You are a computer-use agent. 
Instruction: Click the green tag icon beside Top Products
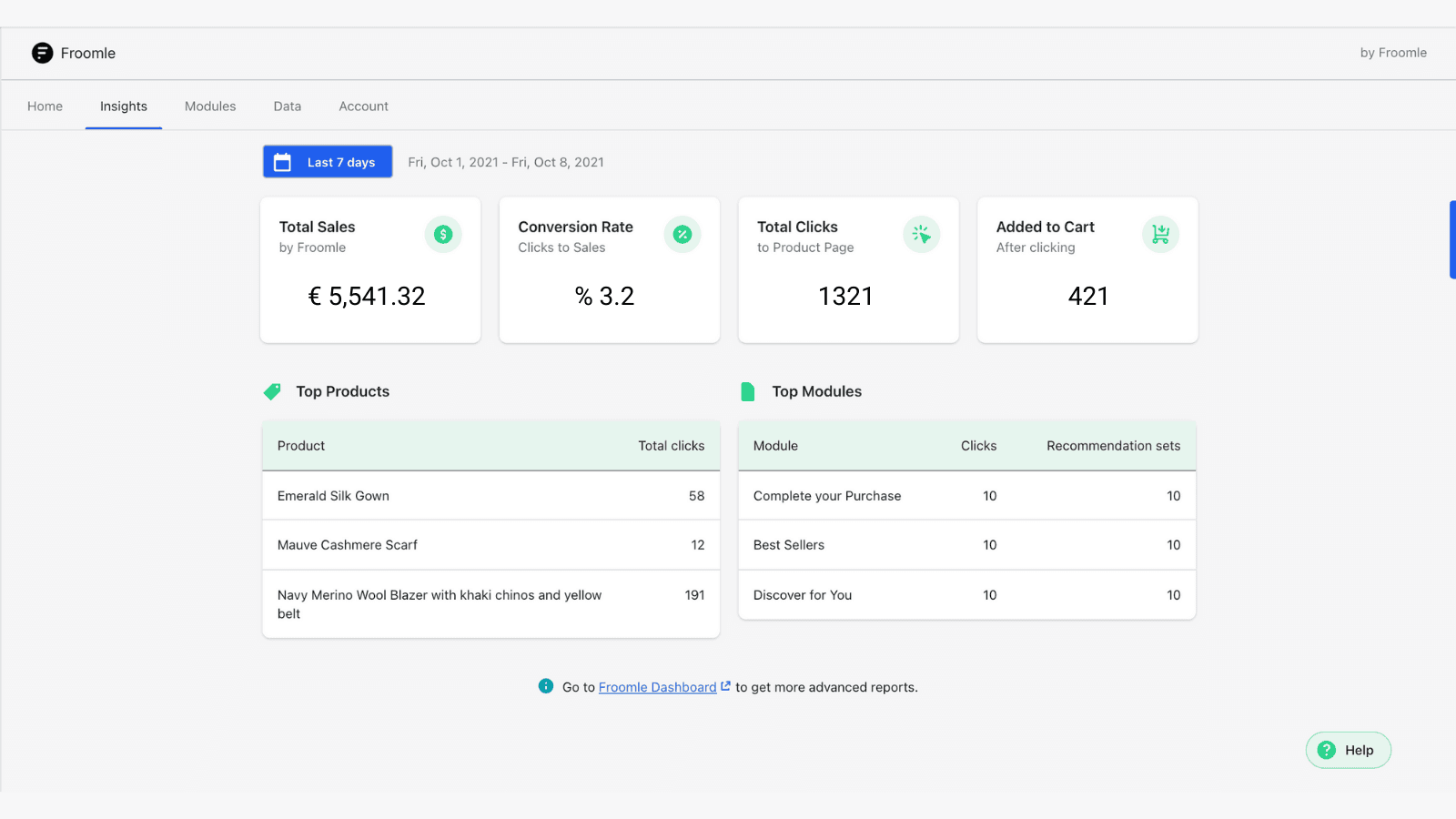[271, 391]
